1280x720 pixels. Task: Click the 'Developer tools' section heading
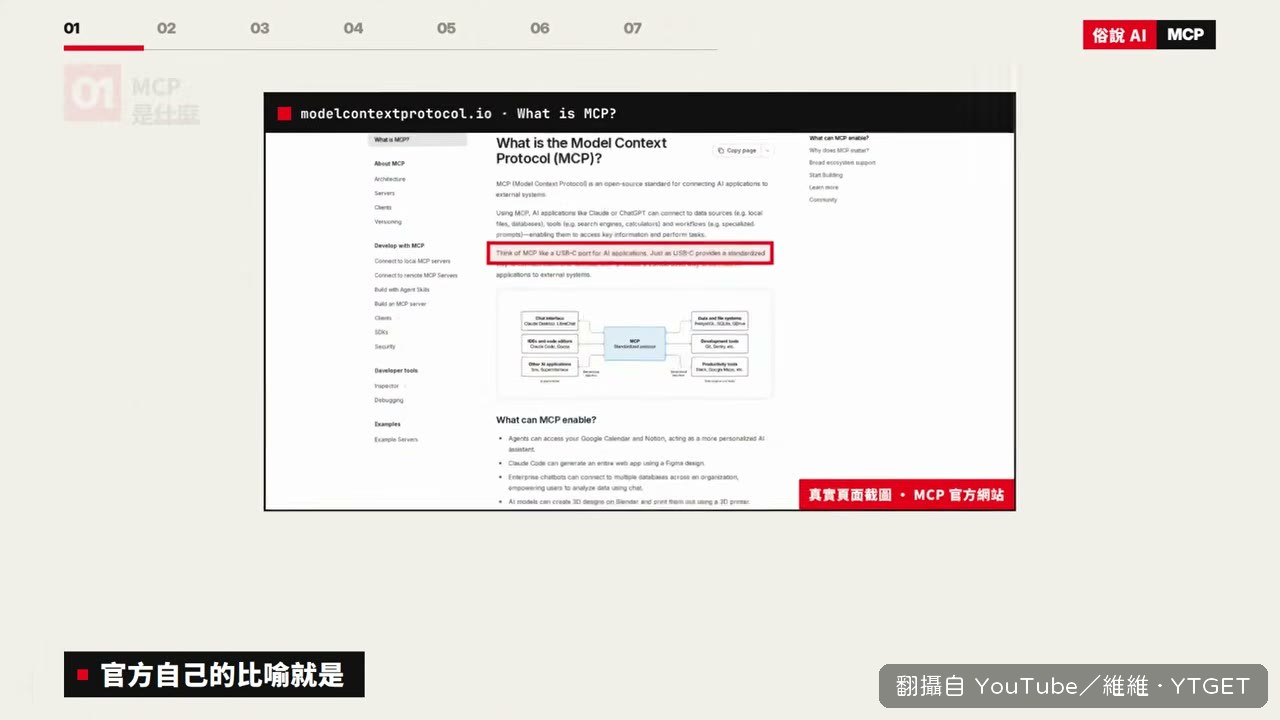click(x=396, y=370)
